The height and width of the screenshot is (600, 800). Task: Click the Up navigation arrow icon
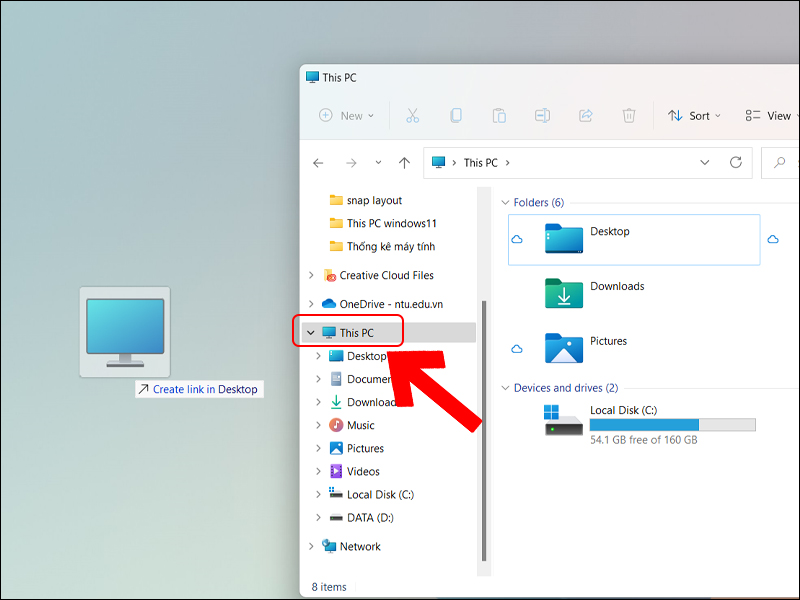(x=403, y=162)
